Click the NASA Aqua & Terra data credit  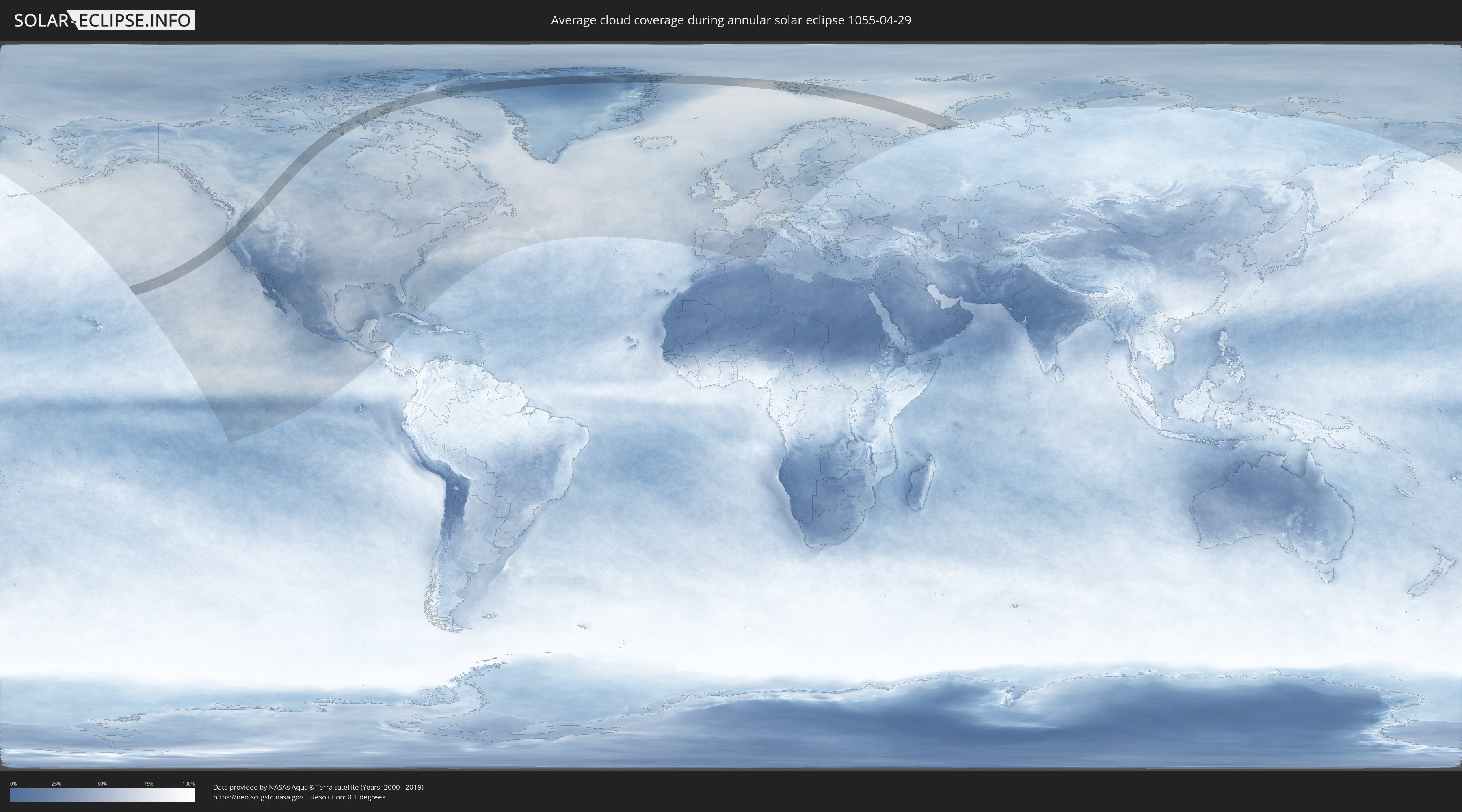(x=318, y=787)
